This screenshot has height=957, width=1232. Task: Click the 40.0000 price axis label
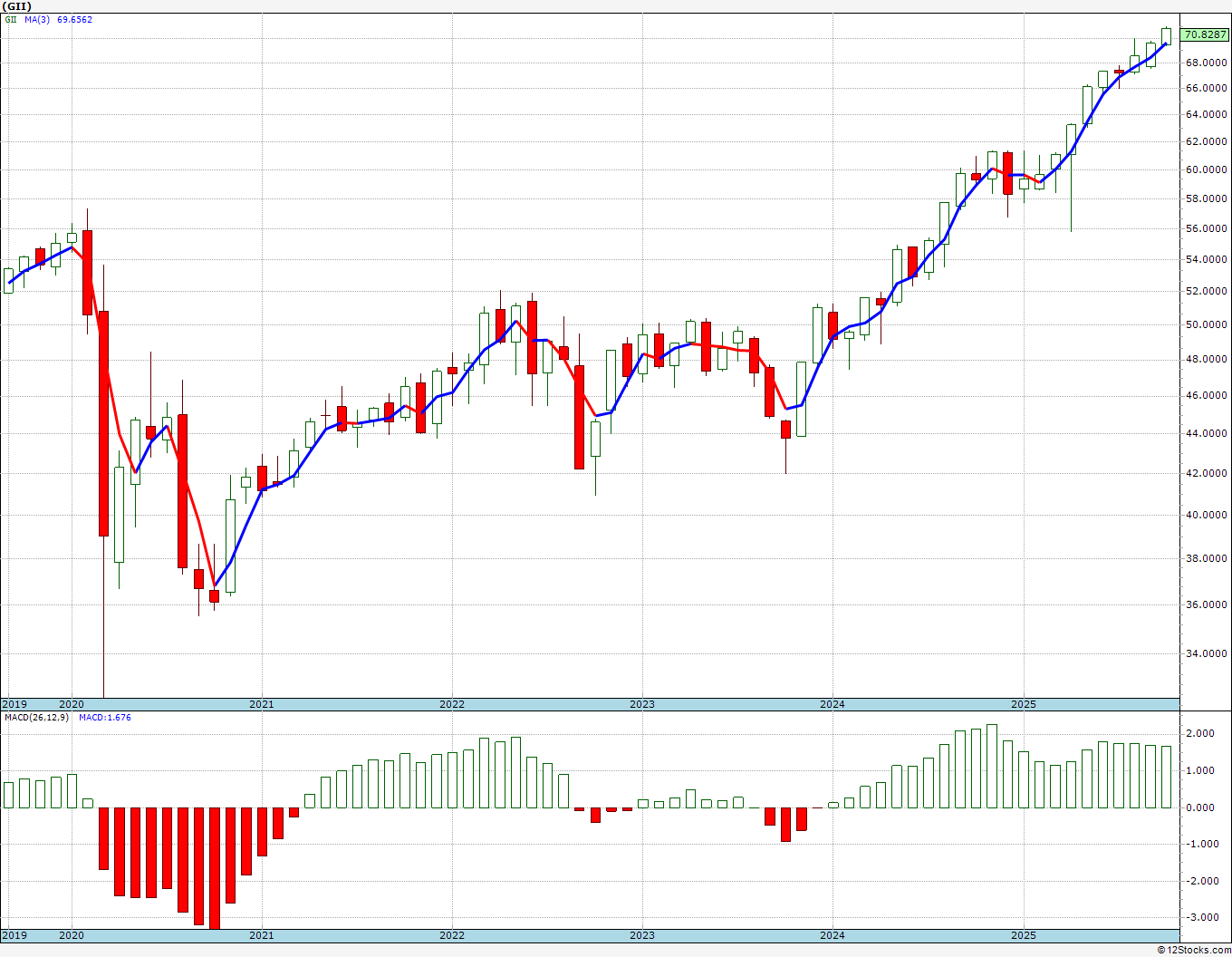coord(1207,515)
